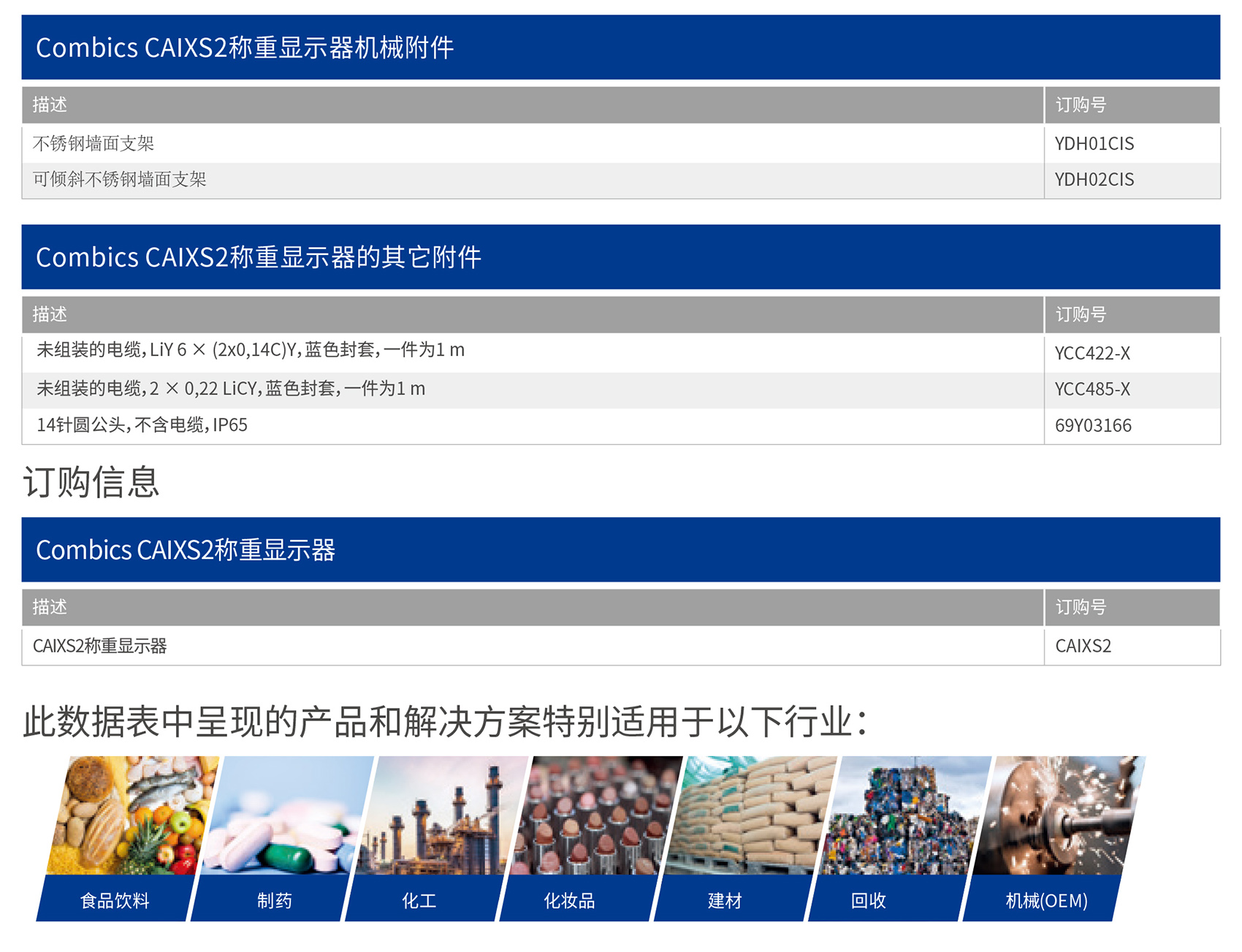
Task: Select the 制药 industry label
Action: pyautogui.click(x=274, y=900)
